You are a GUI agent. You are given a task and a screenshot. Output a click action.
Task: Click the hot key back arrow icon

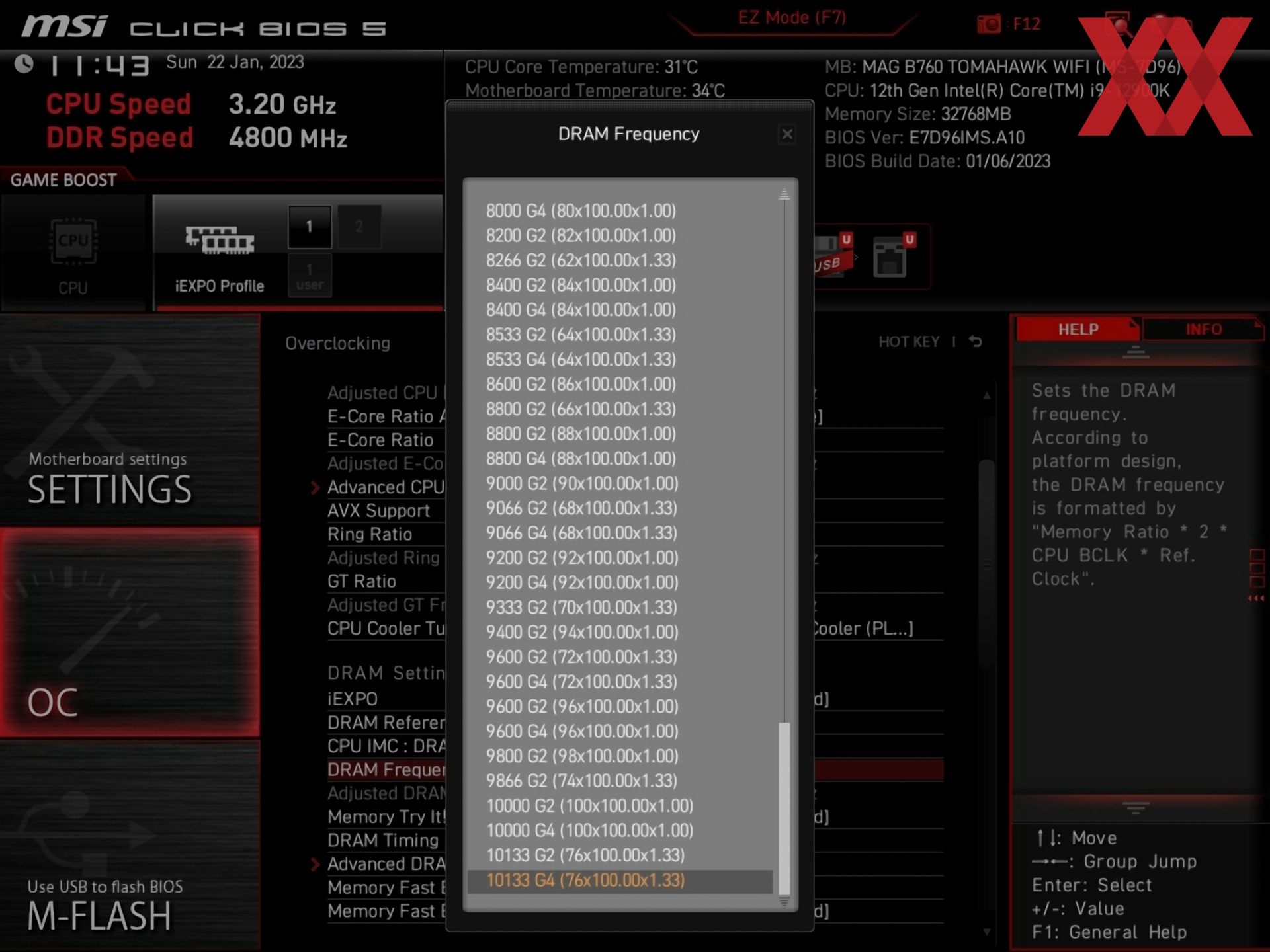coord(976,342)
